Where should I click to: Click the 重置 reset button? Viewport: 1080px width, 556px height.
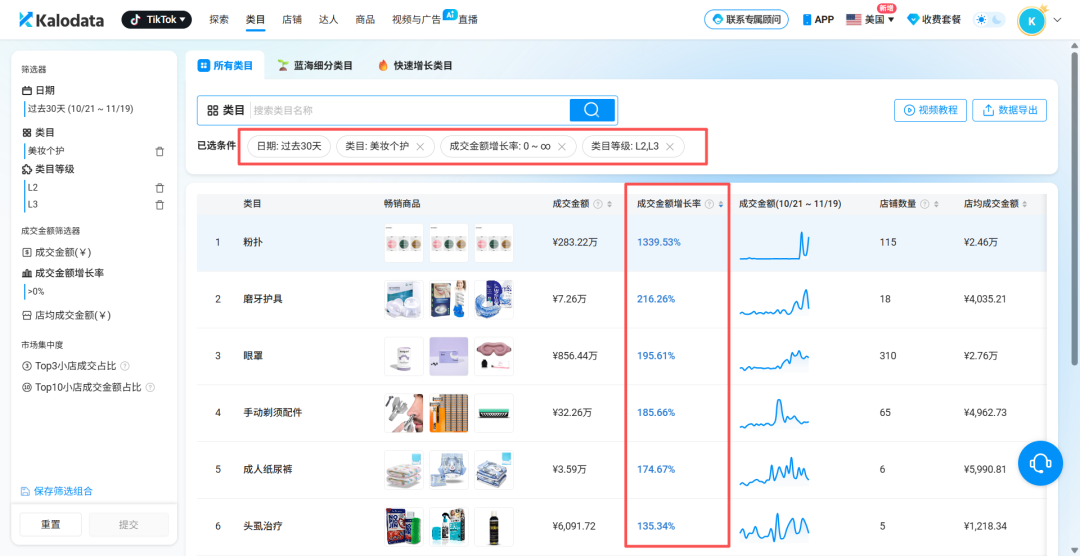[50, 524]
